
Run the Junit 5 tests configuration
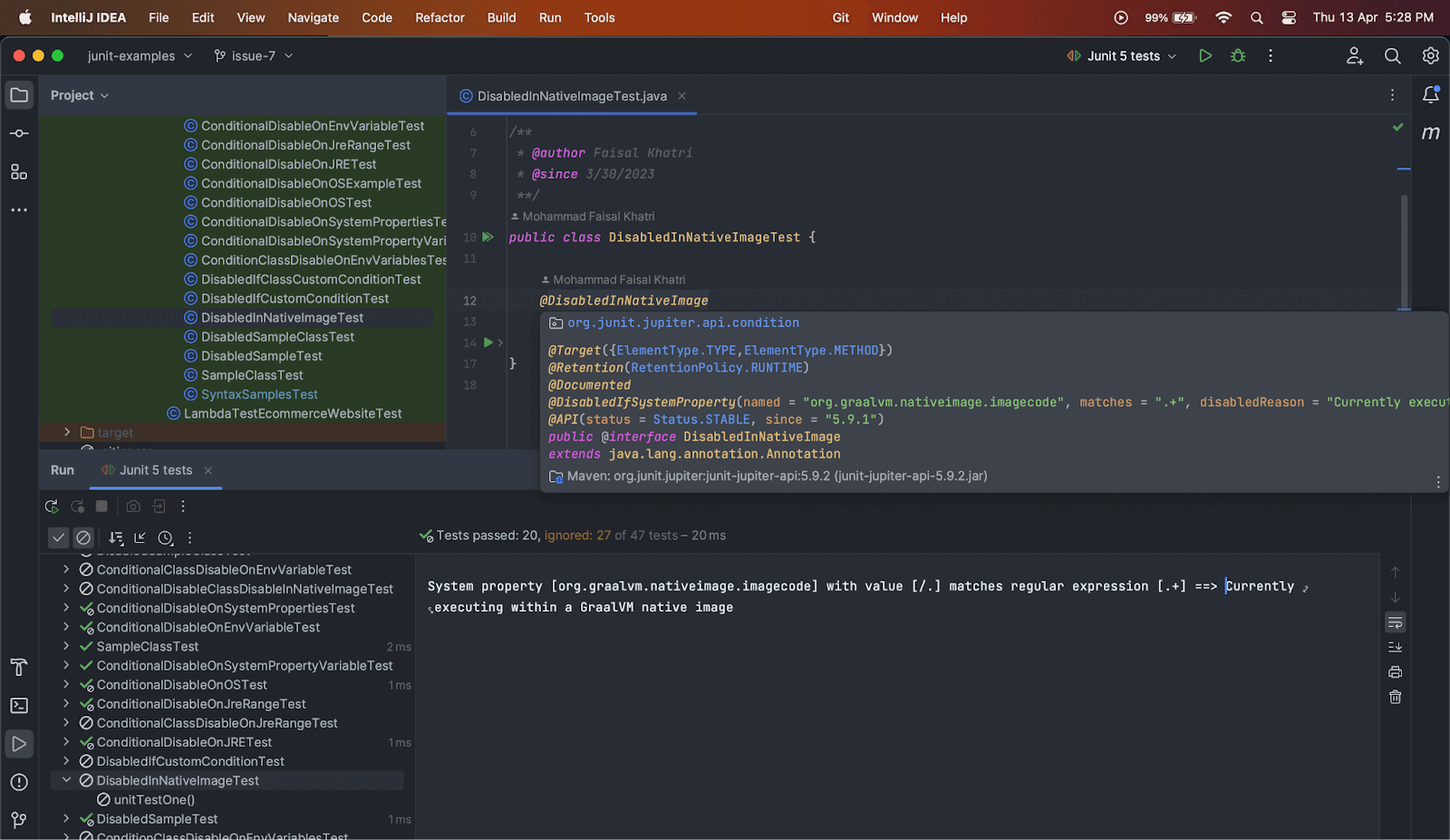1205,55
